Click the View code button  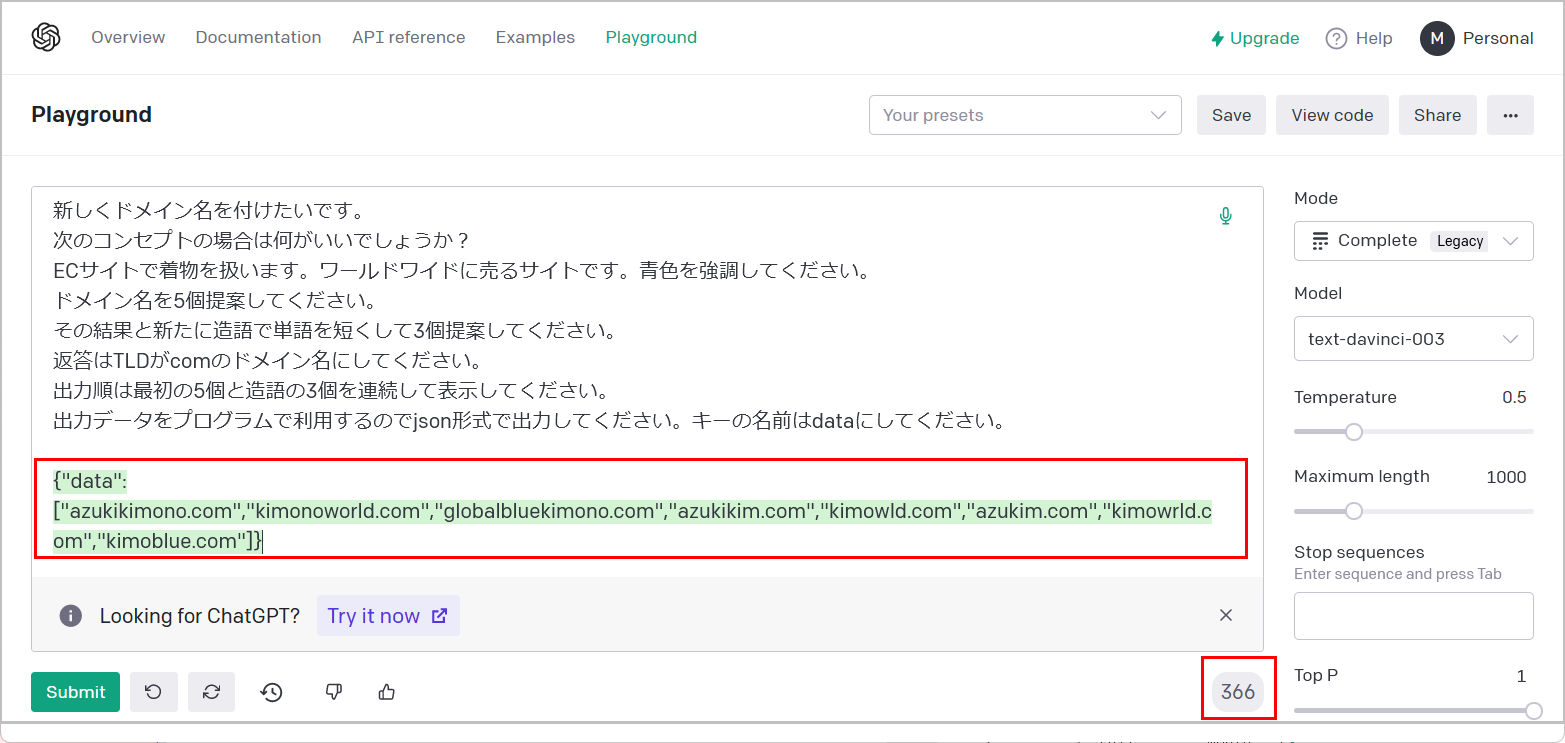pyautogui.click(x=1332, y=115)
